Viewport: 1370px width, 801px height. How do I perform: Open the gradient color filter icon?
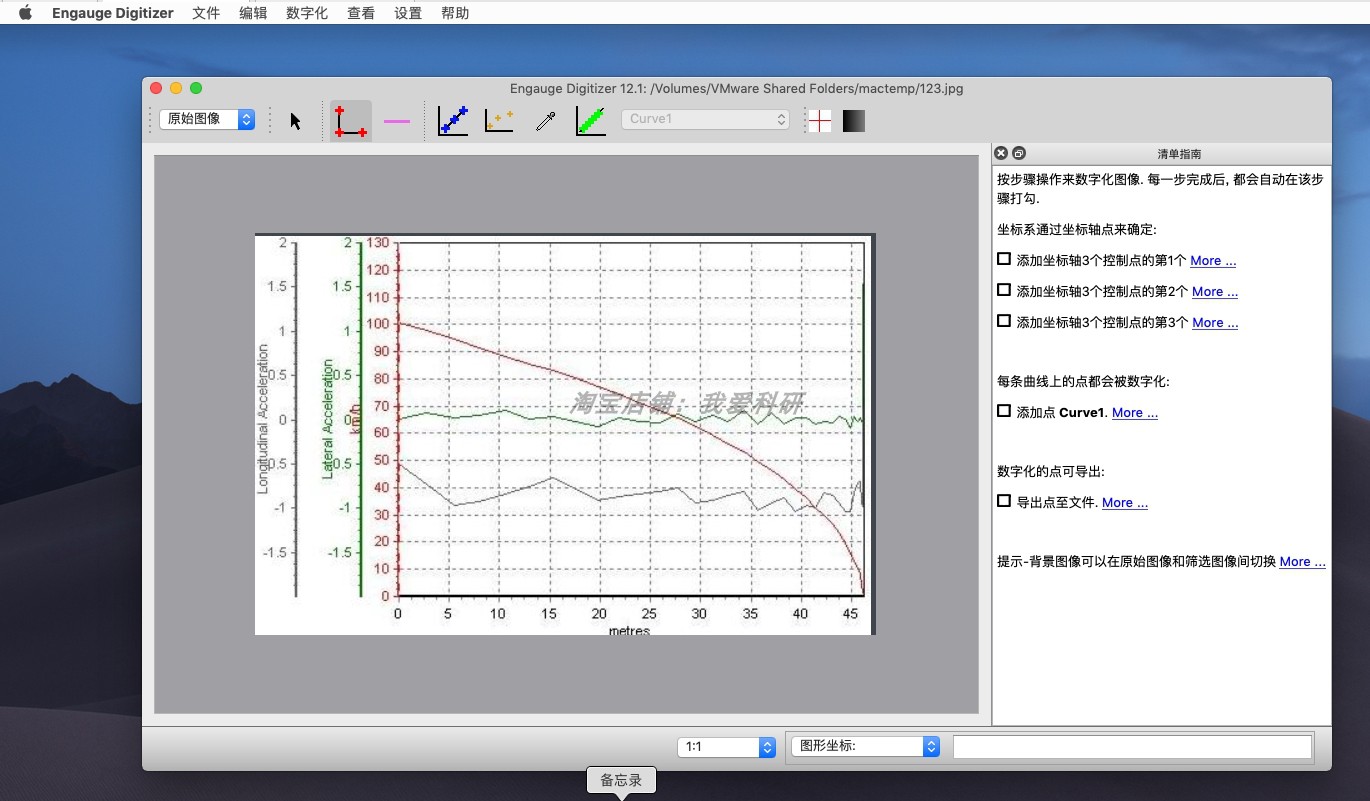(x=854, y=121)
